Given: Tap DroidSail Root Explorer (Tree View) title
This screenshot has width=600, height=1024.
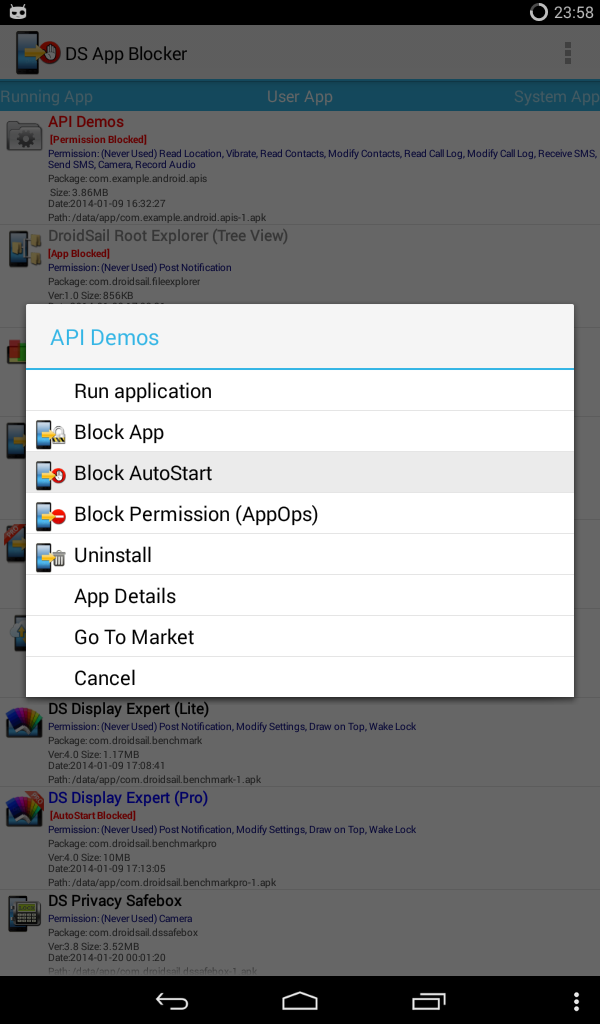Looking at the screenshot, I should pyautogui.click(x=168, y=236).
